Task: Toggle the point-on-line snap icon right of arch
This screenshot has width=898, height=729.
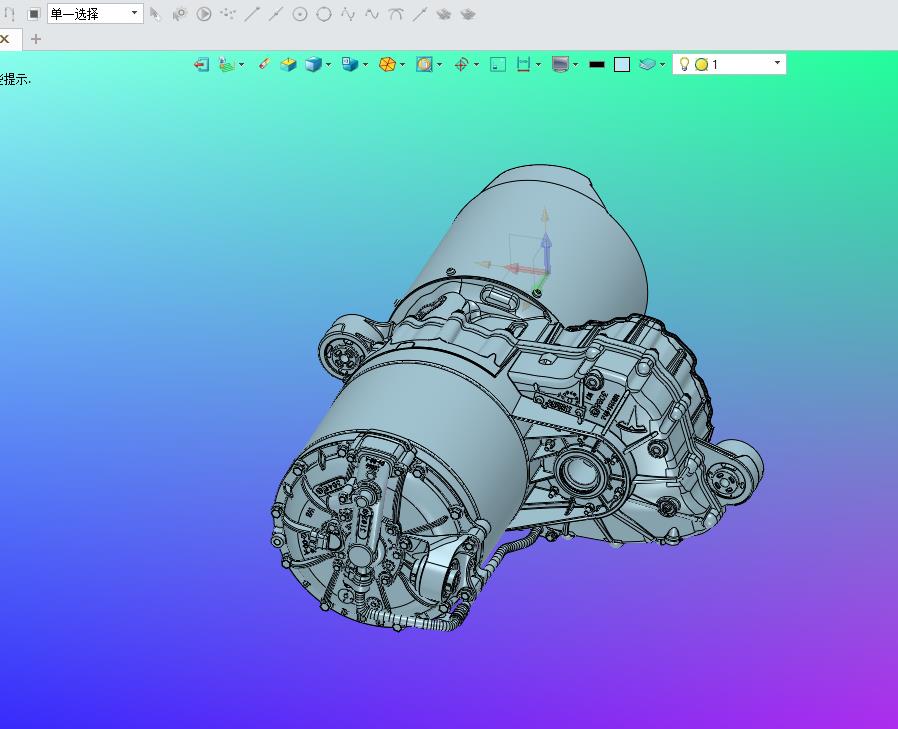Action: click(x=420, y=14)
